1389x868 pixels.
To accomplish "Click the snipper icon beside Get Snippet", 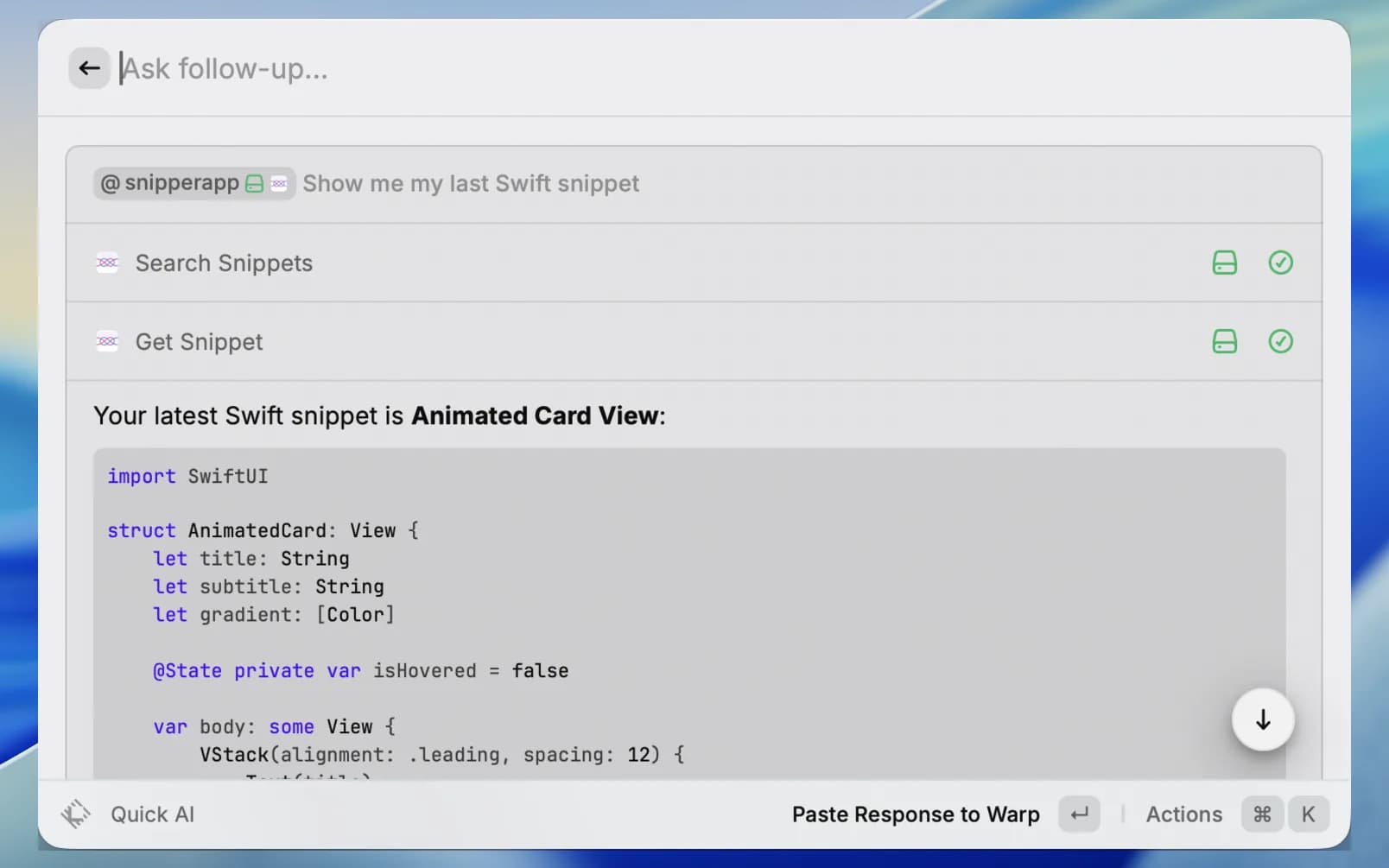I will tap(107, 341).
